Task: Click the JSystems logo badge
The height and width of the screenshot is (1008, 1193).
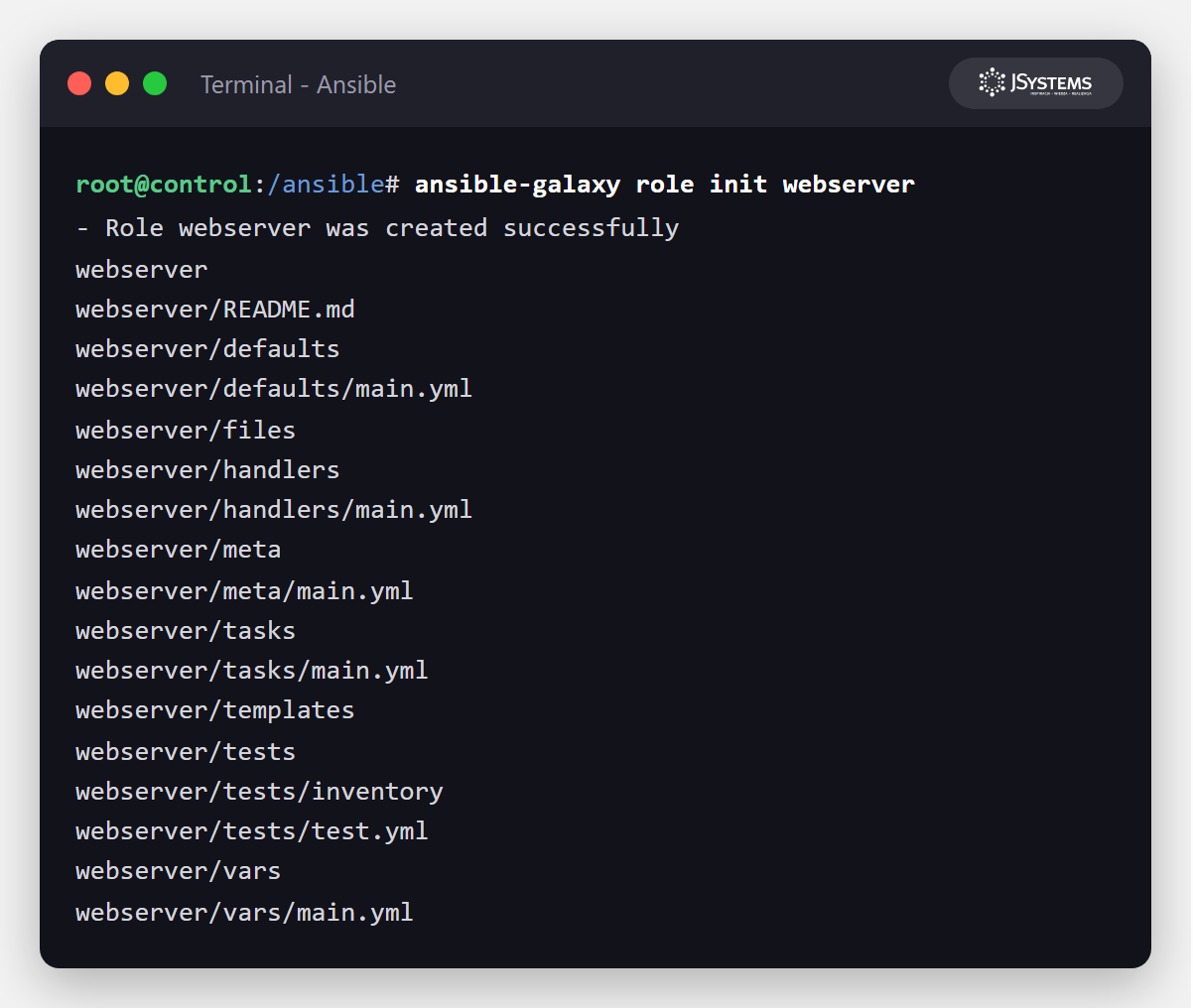Action: pyautogui.click(x=1035, y=83)
